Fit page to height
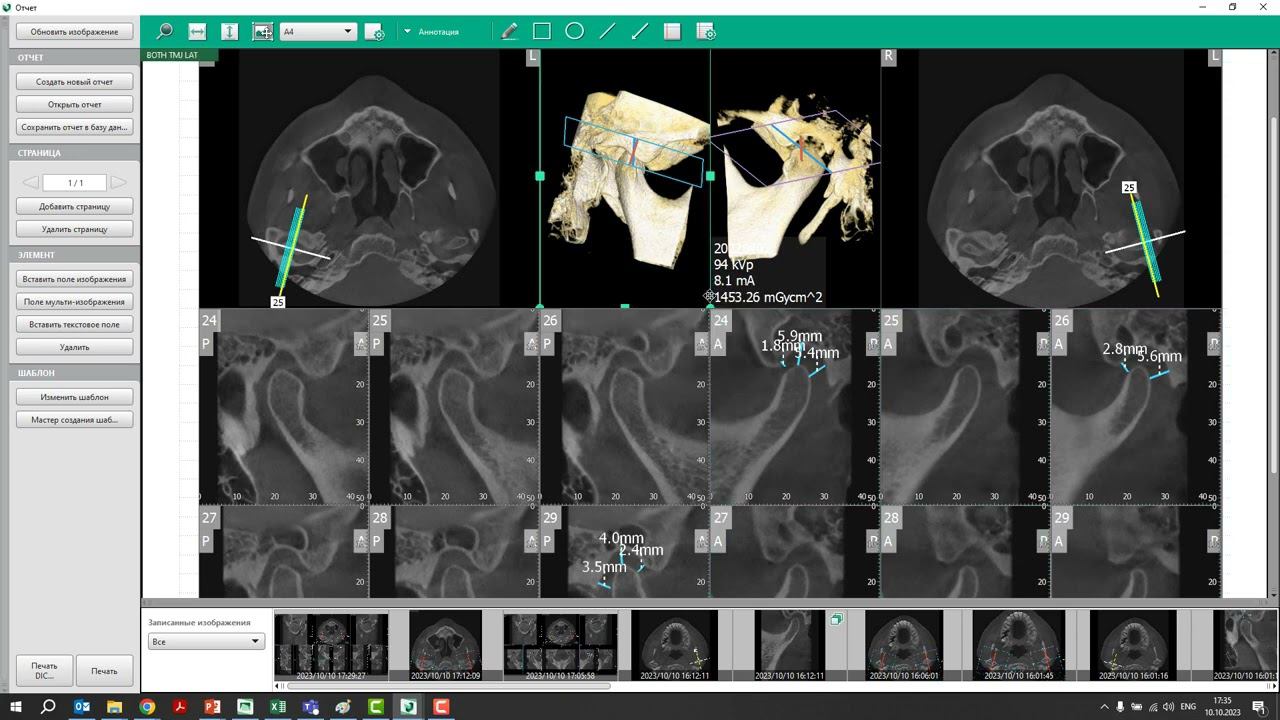Screen dimensions: 1280x720 click(x=229, y=32)
